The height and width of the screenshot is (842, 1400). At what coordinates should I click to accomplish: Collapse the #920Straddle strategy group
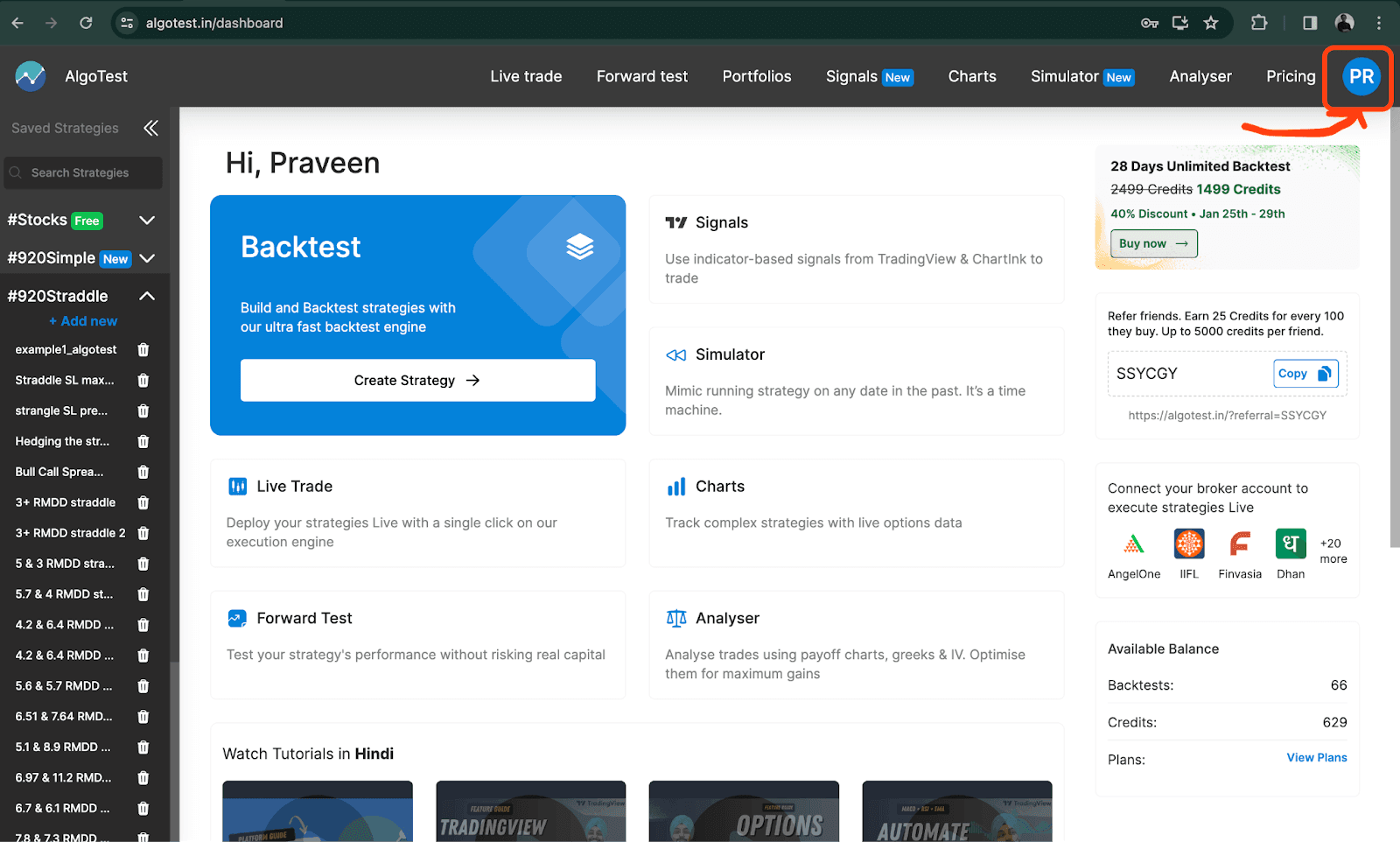147,296
